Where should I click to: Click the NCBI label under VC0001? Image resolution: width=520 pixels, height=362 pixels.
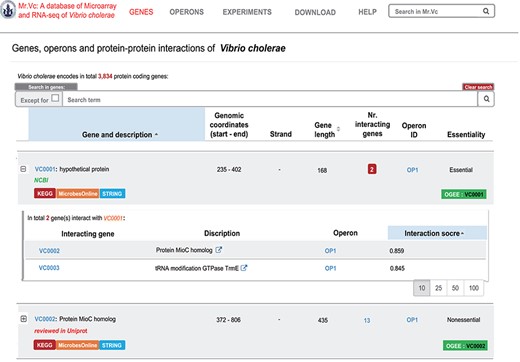click(x=41, y=180)
